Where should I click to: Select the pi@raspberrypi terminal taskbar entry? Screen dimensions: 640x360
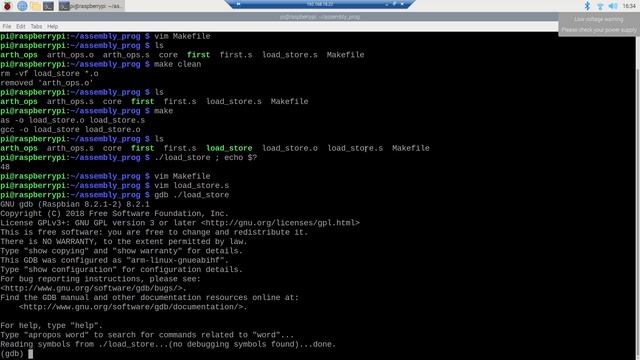(90, 6)
